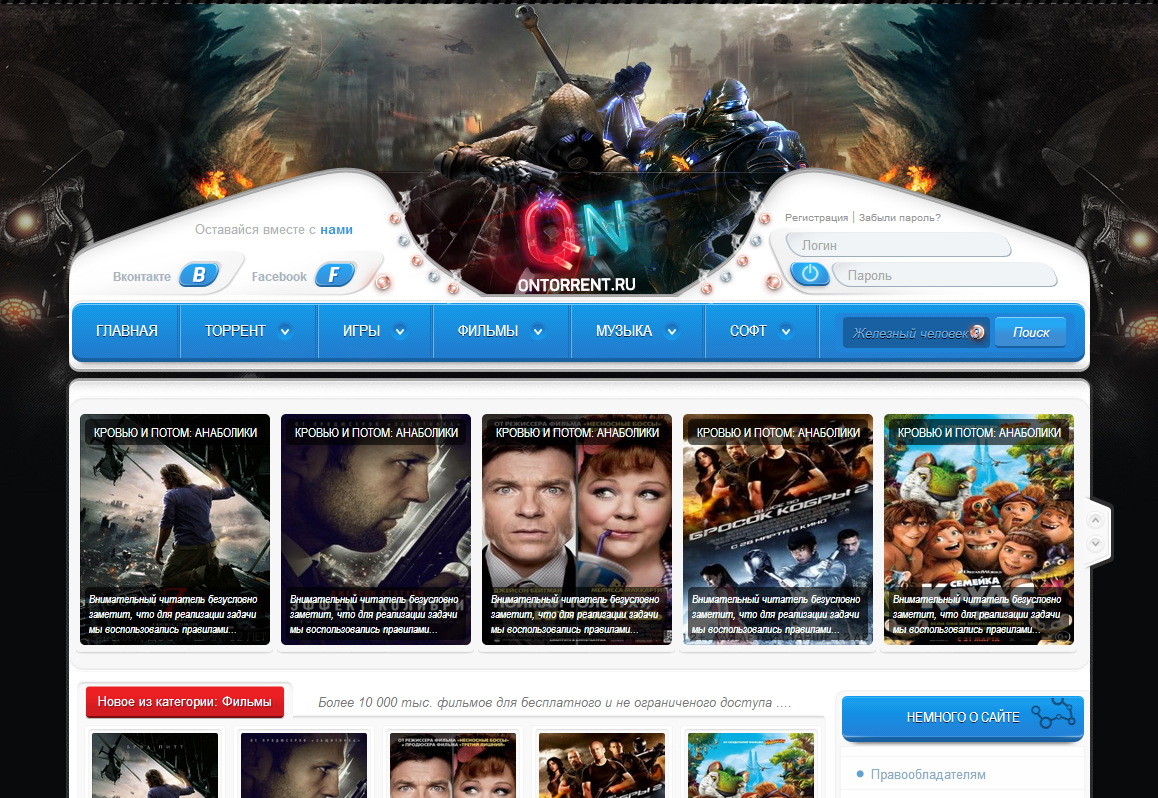The height and width of the screenshot is (798, 1158).
Task: Open first film thumbnail in Фильмы list
Action: pyautogui.click(x=155, y=765)
